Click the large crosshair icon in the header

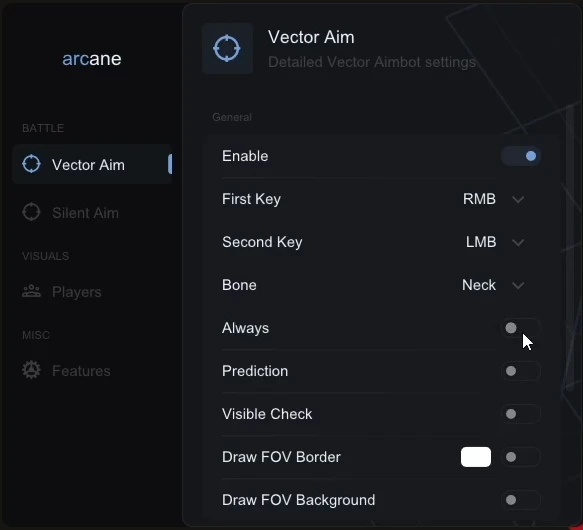227,48
